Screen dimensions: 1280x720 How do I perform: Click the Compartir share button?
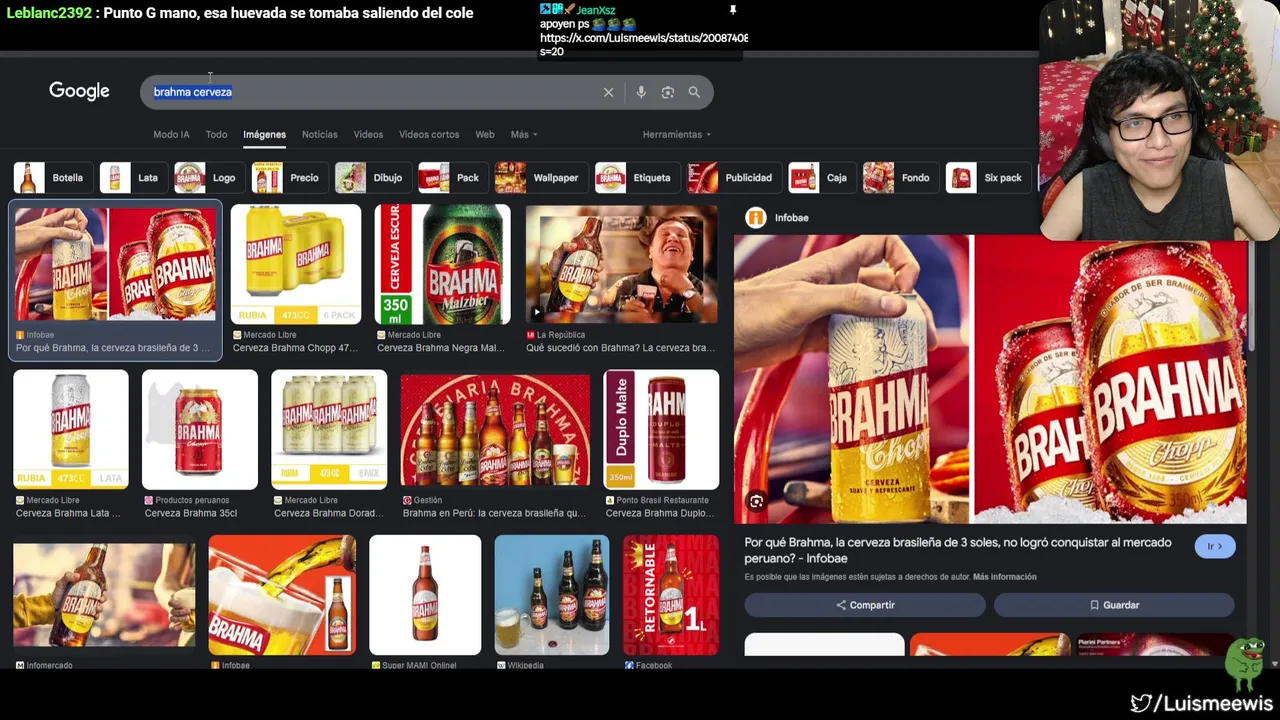pos(865,605)
